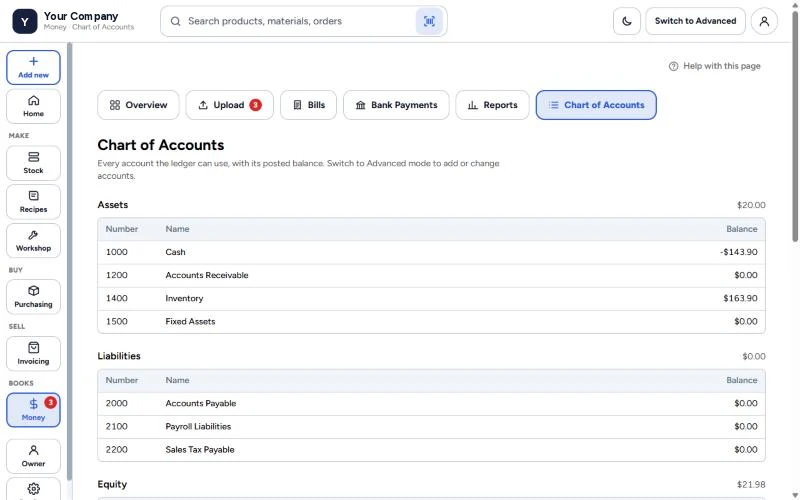Image resolution: width=800 pixels, height=500 pixels.
Task: Click the Add new plus button
Action: click(33, 67)
